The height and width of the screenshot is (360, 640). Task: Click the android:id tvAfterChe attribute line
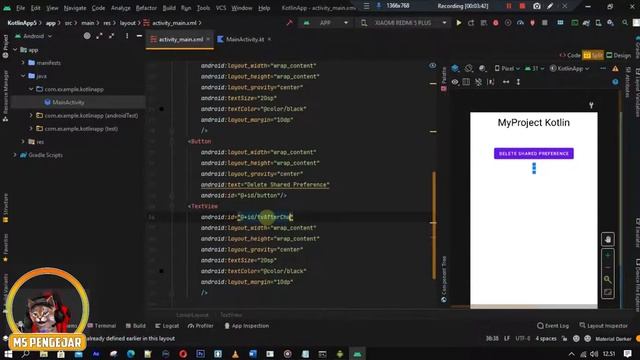[247, 217]
